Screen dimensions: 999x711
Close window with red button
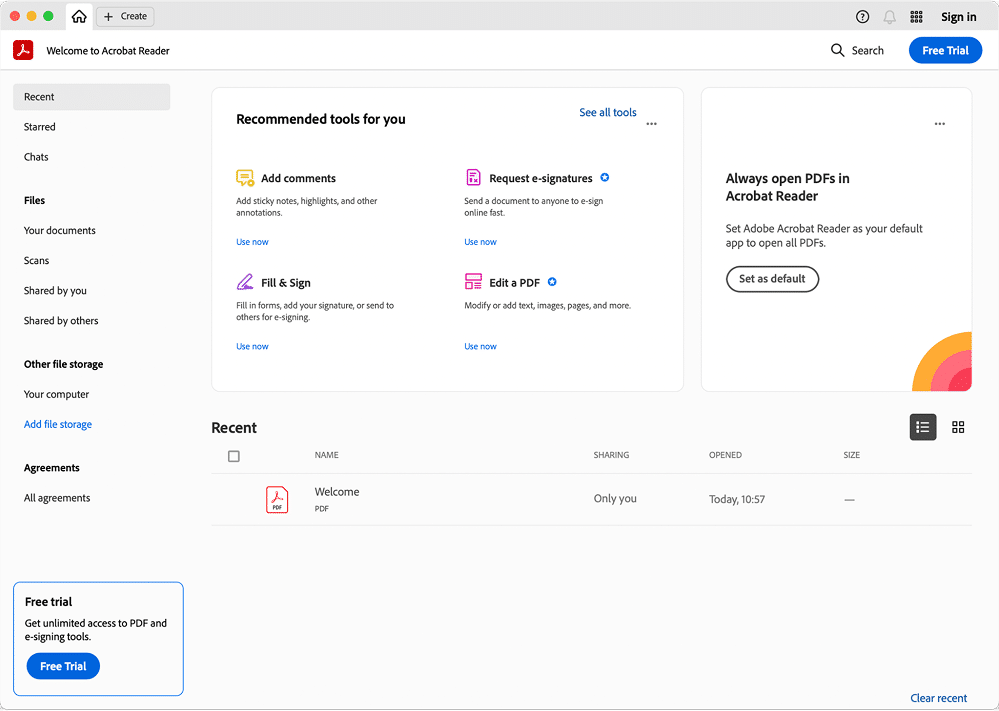pos(15,16)
